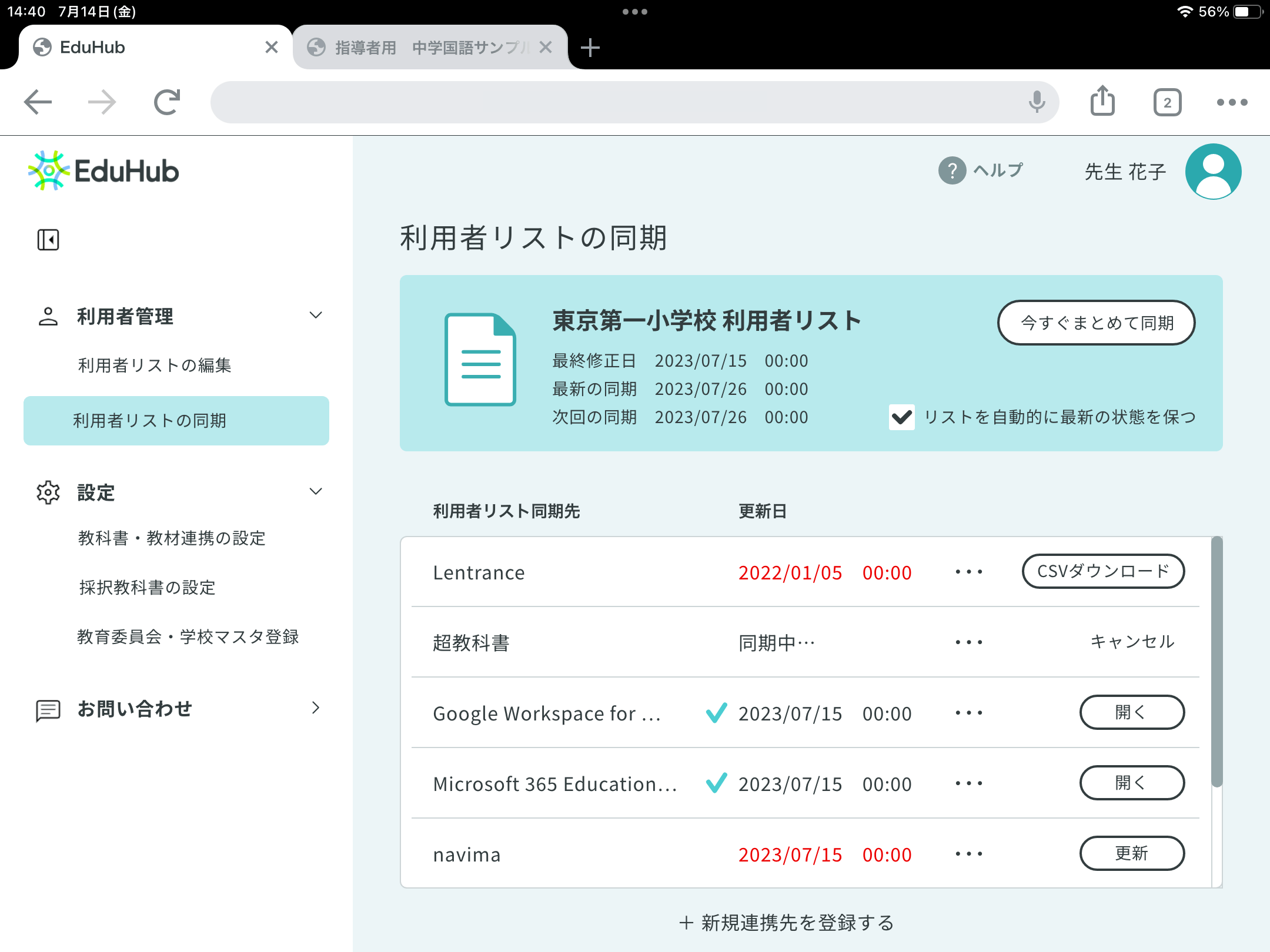Reload the page
The width and height of the screenshot is (1270, 952).
167,102
